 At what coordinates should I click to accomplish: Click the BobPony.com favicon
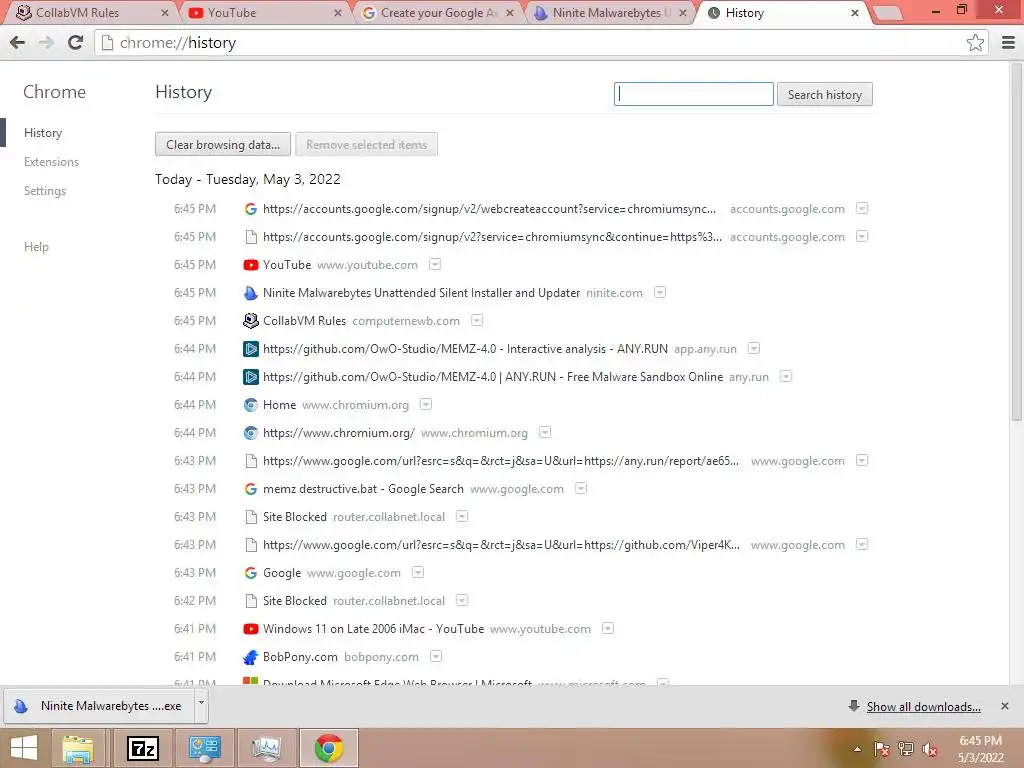(251, 657)
